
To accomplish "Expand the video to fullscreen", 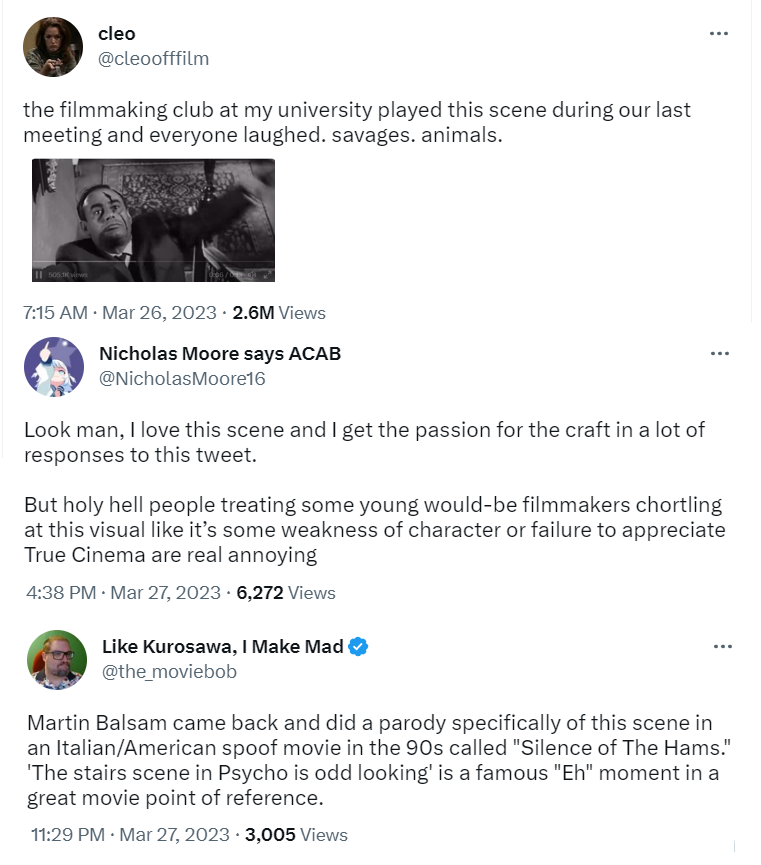I will click(x=266, y=274).
